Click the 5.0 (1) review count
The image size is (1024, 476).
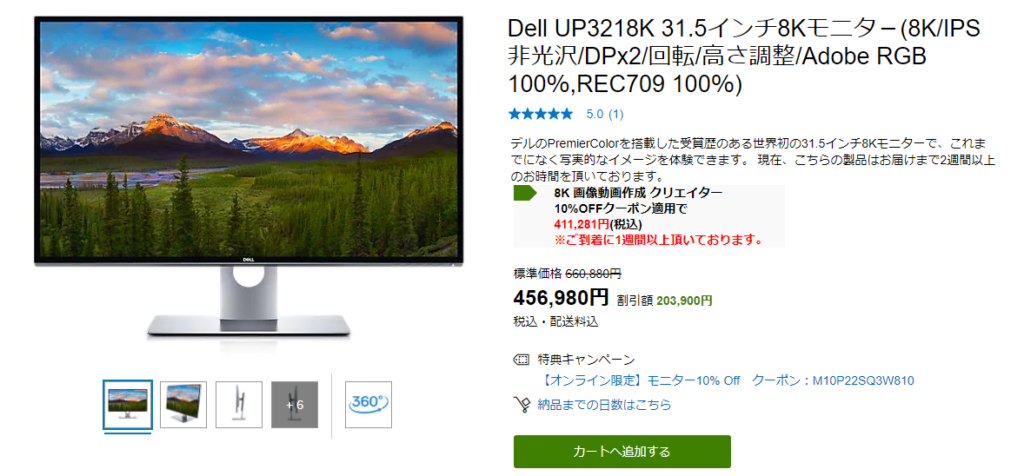(x=605, y=114)
